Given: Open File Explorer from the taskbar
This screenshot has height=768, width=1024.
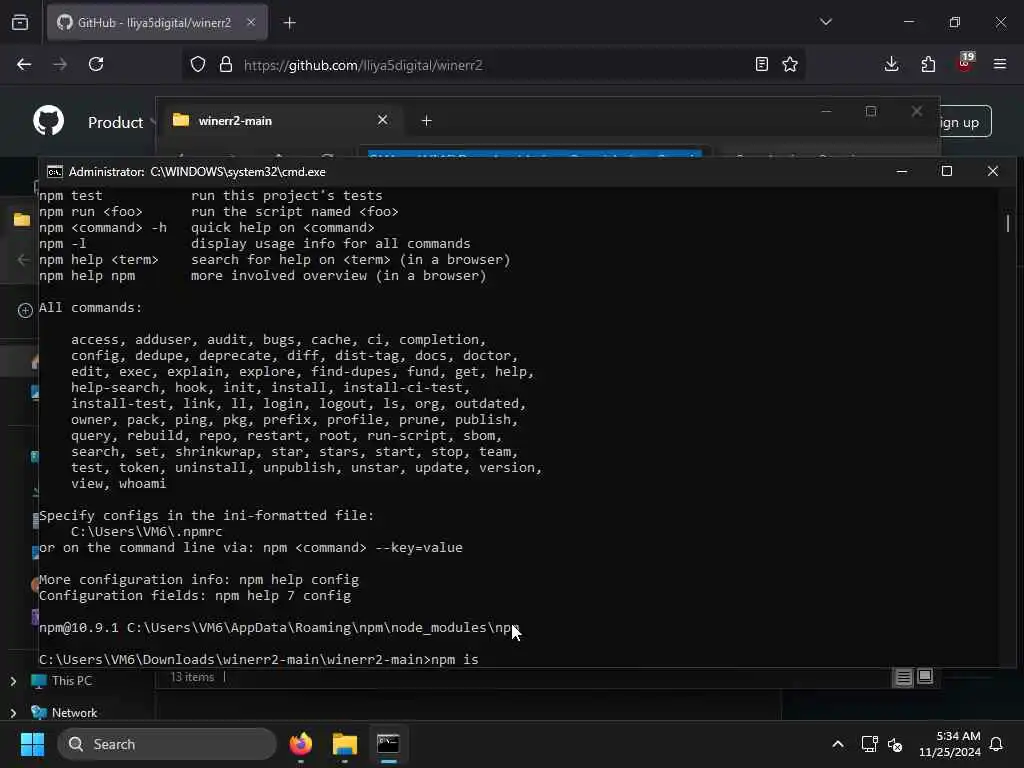Looking at the screenshot, I should click(x=345, y=744).
